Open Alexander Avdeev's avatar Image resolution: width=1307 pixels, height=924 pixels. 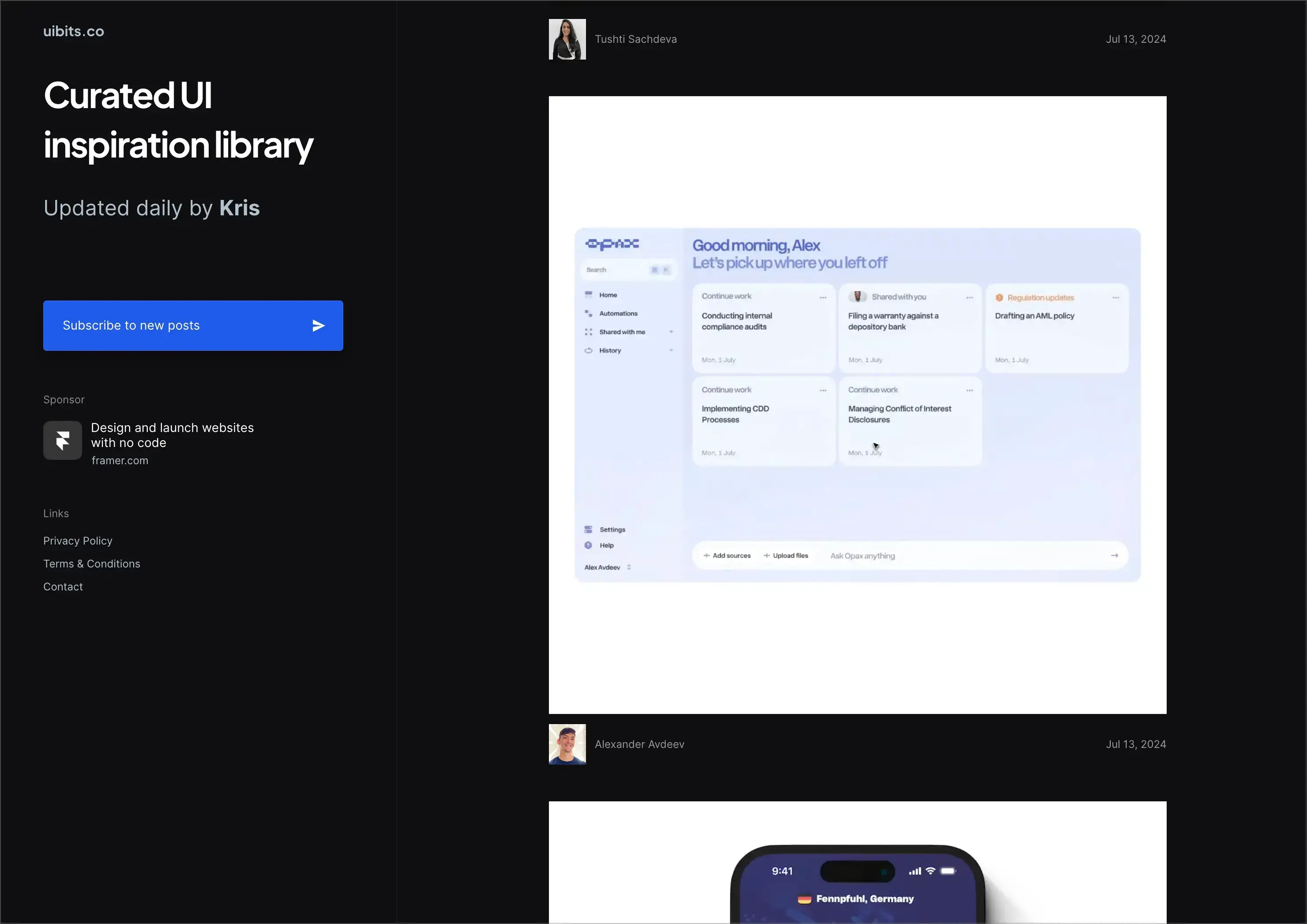[x=567, y=744]
